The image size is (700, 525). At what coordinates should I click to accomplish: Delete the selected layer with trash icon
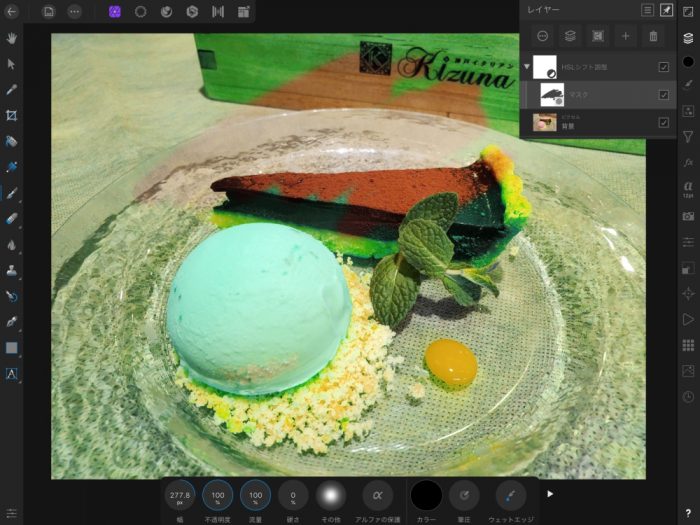point(653,36)
